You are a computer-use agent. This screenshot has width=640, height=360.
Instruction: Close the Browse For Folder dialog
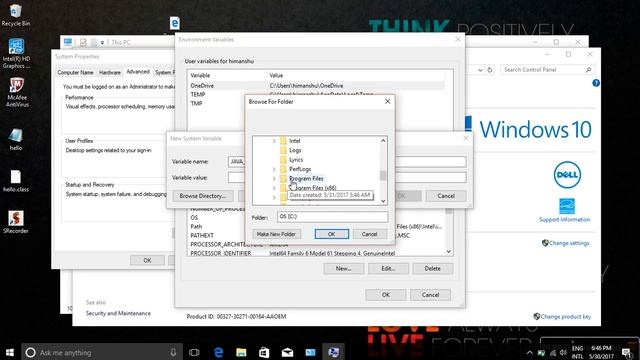387,101
